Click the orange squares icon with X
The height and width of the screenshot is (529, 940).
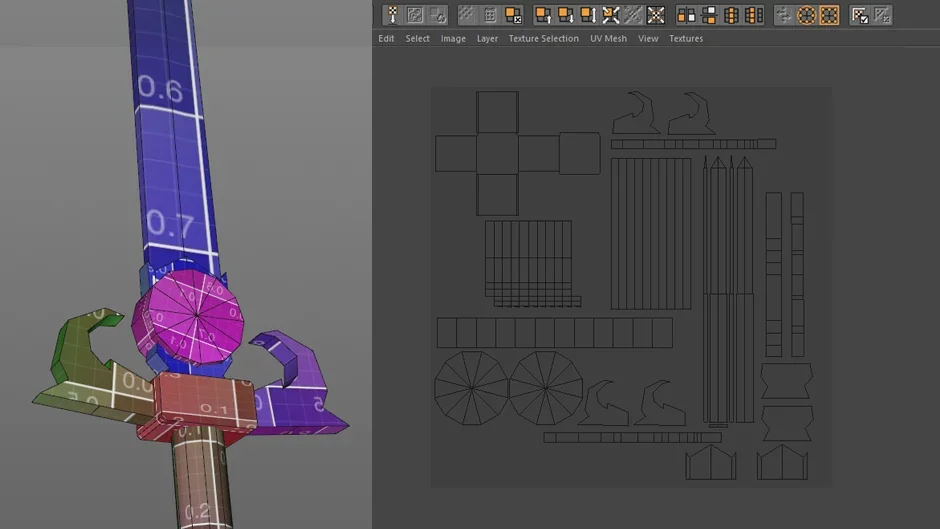513,15
